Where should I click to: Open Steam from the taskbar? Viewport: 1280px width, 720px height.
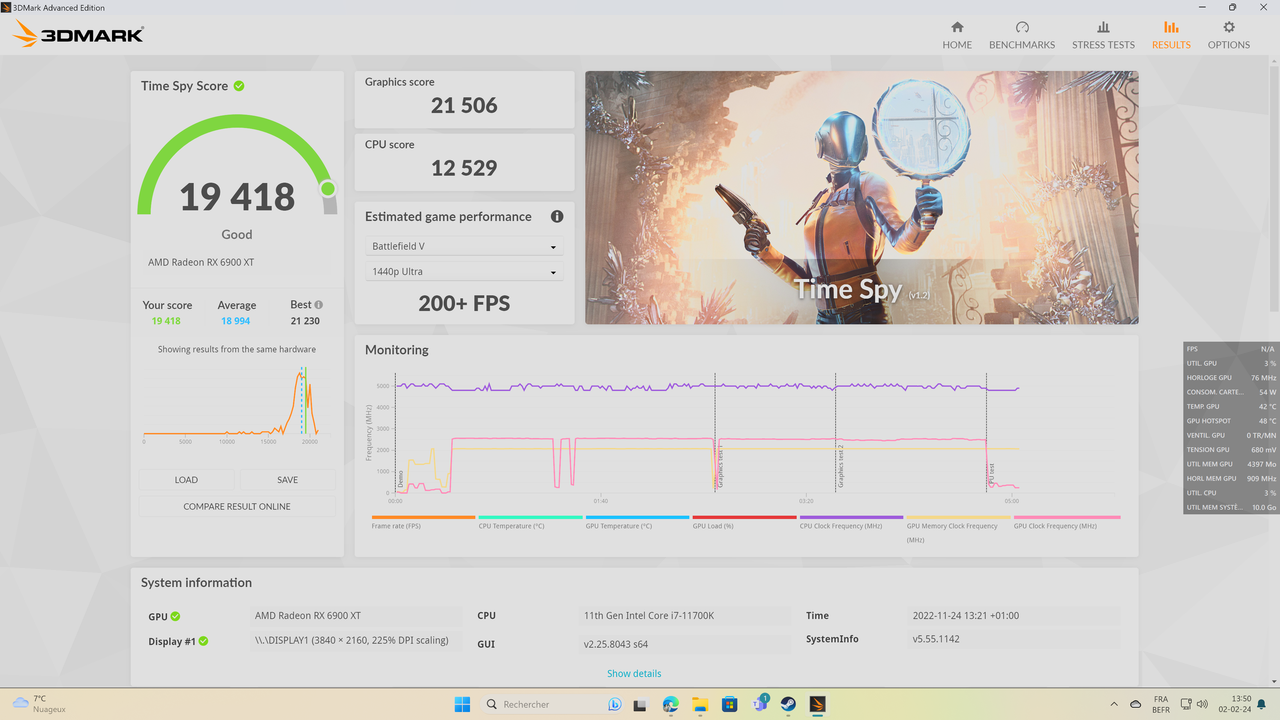tap(788, 704)
